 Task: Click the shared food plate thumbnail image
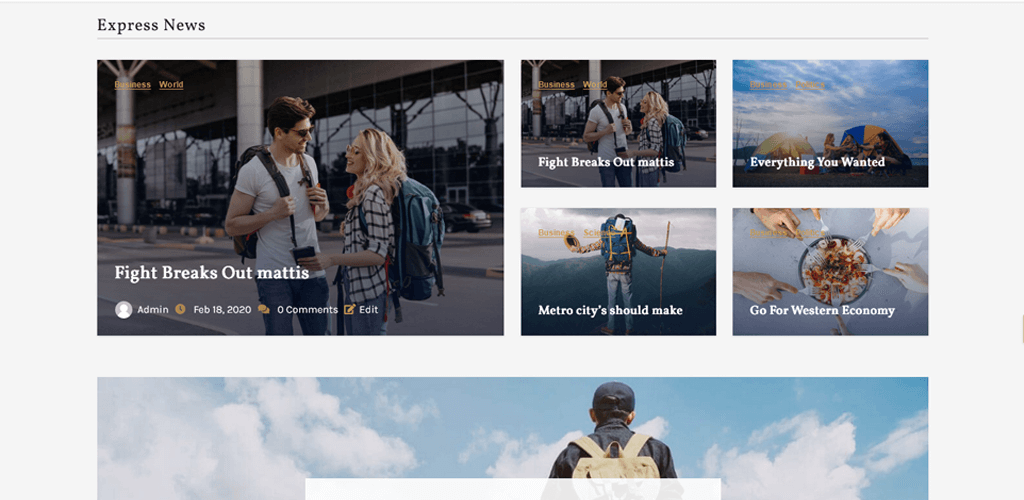tap(830, 272)
